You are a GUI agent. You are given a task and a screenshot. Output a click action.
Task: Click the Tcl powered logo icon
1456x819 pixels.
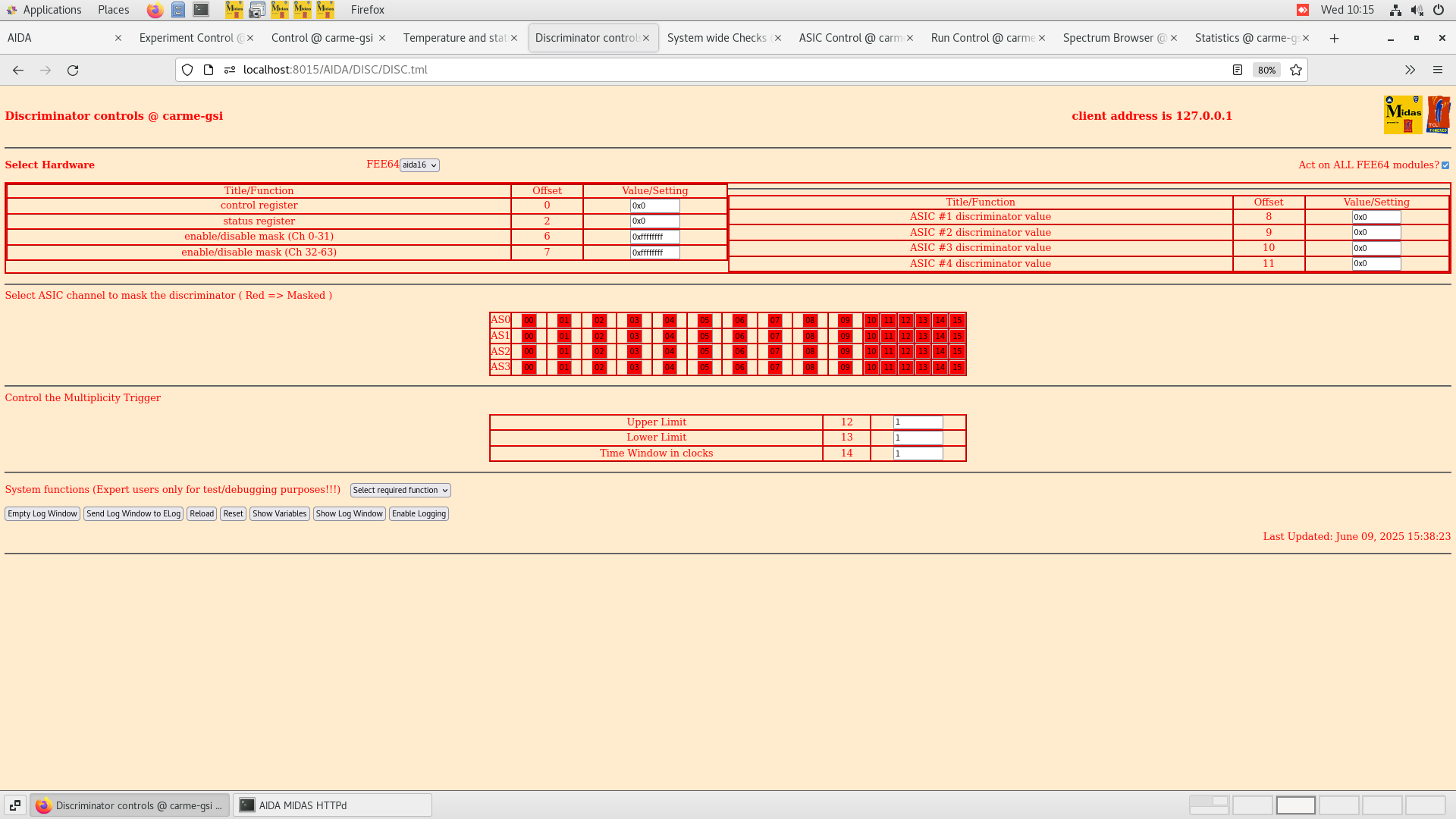coord(1438,115)
